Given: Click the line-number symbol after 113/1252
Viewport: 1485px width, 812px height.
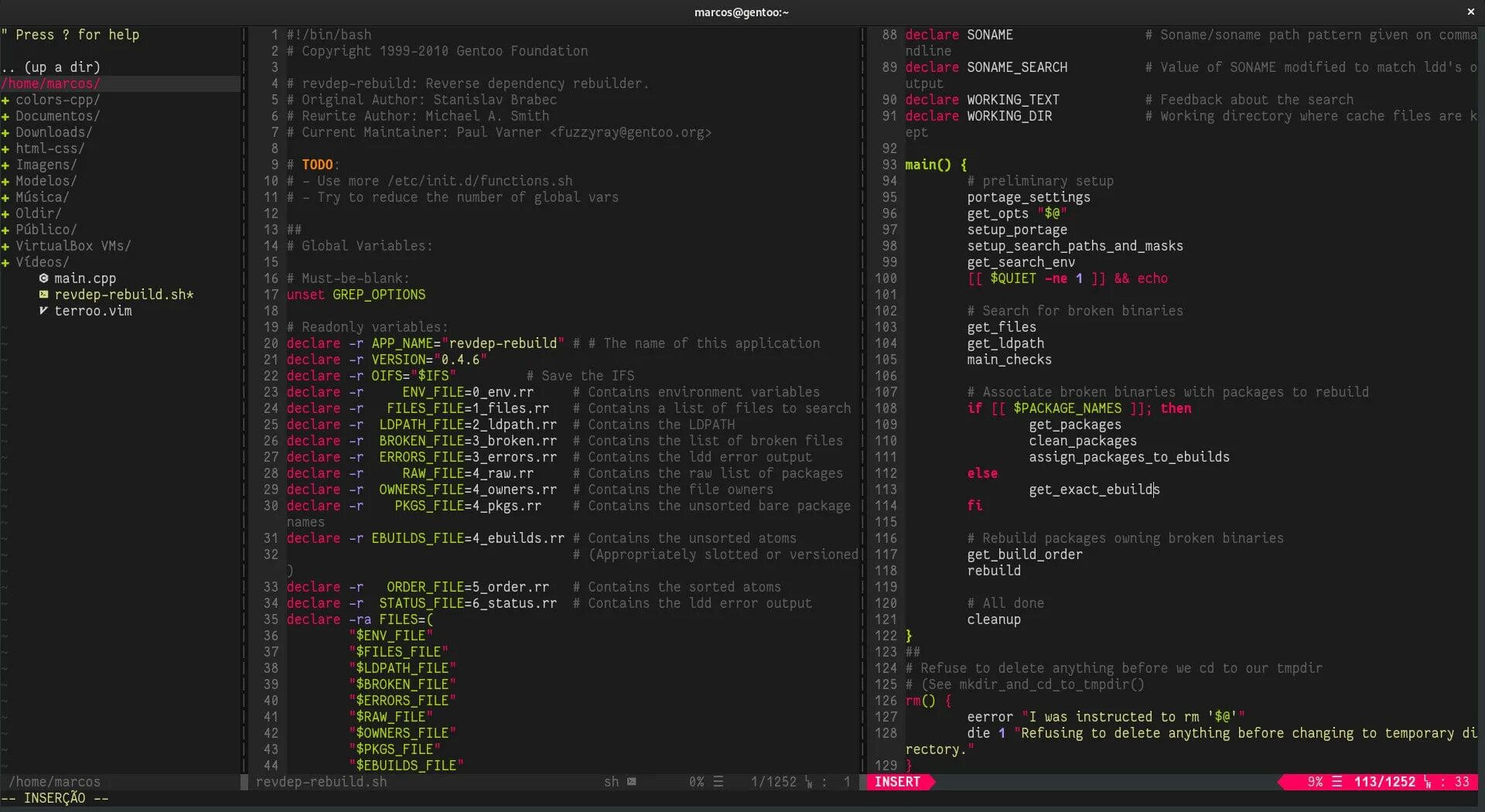Looking at the screenshot, I should click(x=1427, y=783).
